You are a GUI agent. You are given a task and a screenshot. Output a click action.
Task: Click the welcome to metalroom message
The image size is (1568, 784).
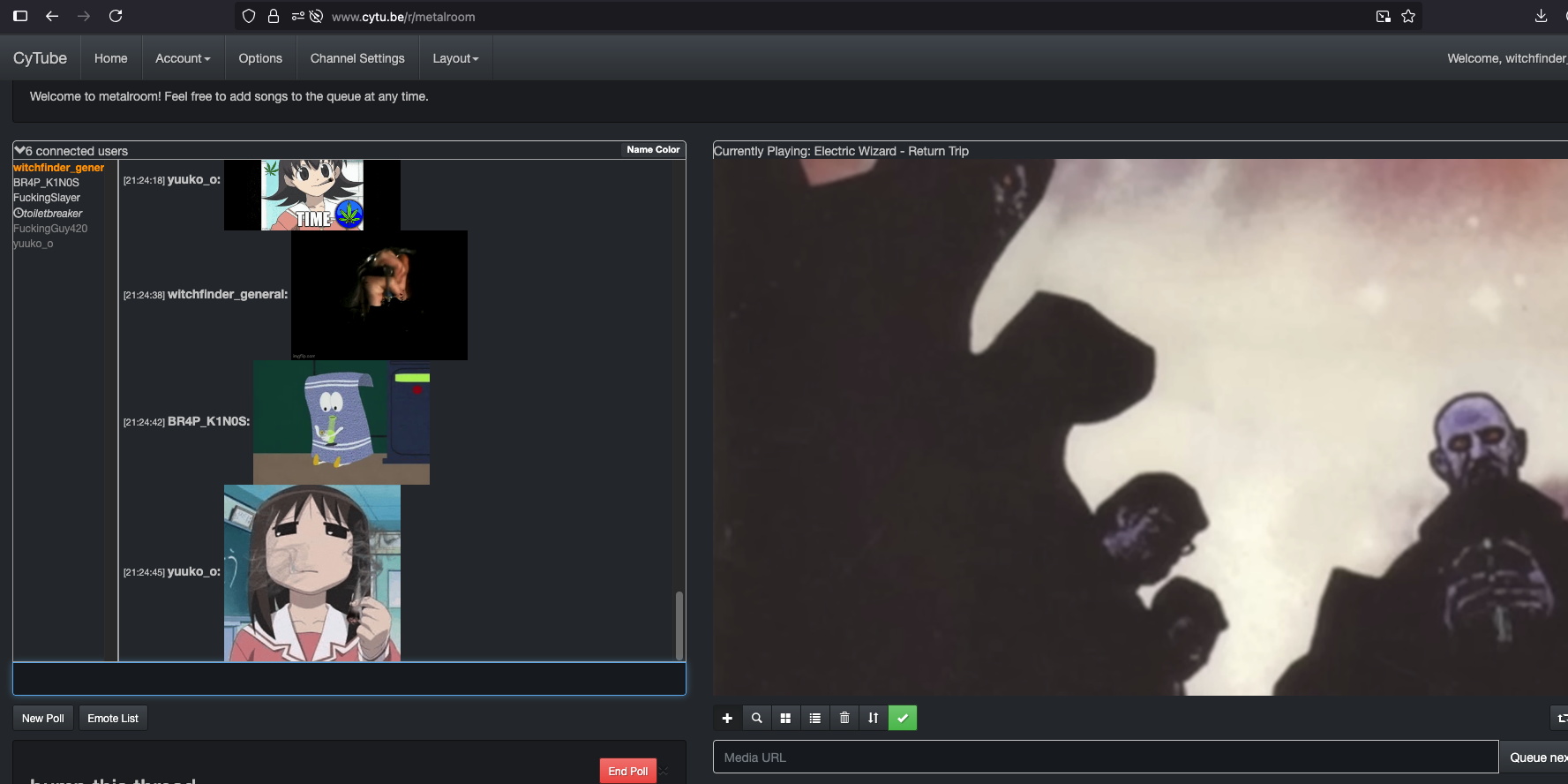click(x=229, y=96)
